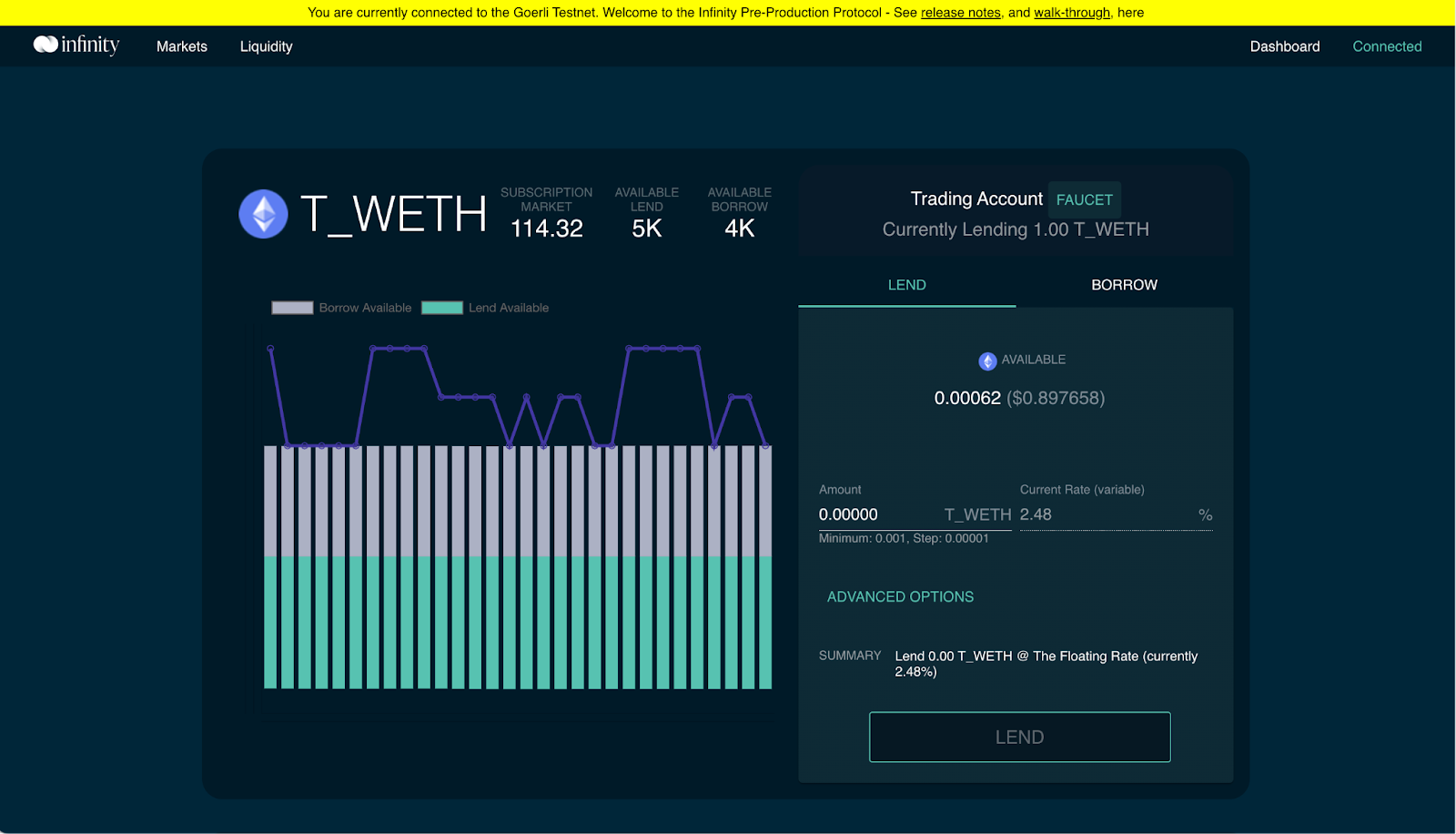Click the available balance 0.00062 value
This screenshot has height=834, width=1456.
coord(967,398)
